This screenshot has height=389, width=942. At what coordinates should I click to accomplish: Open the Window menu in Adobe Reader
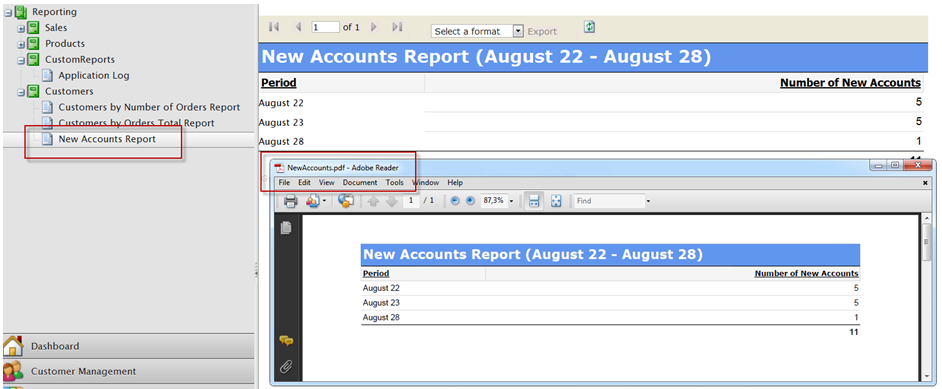425,182
